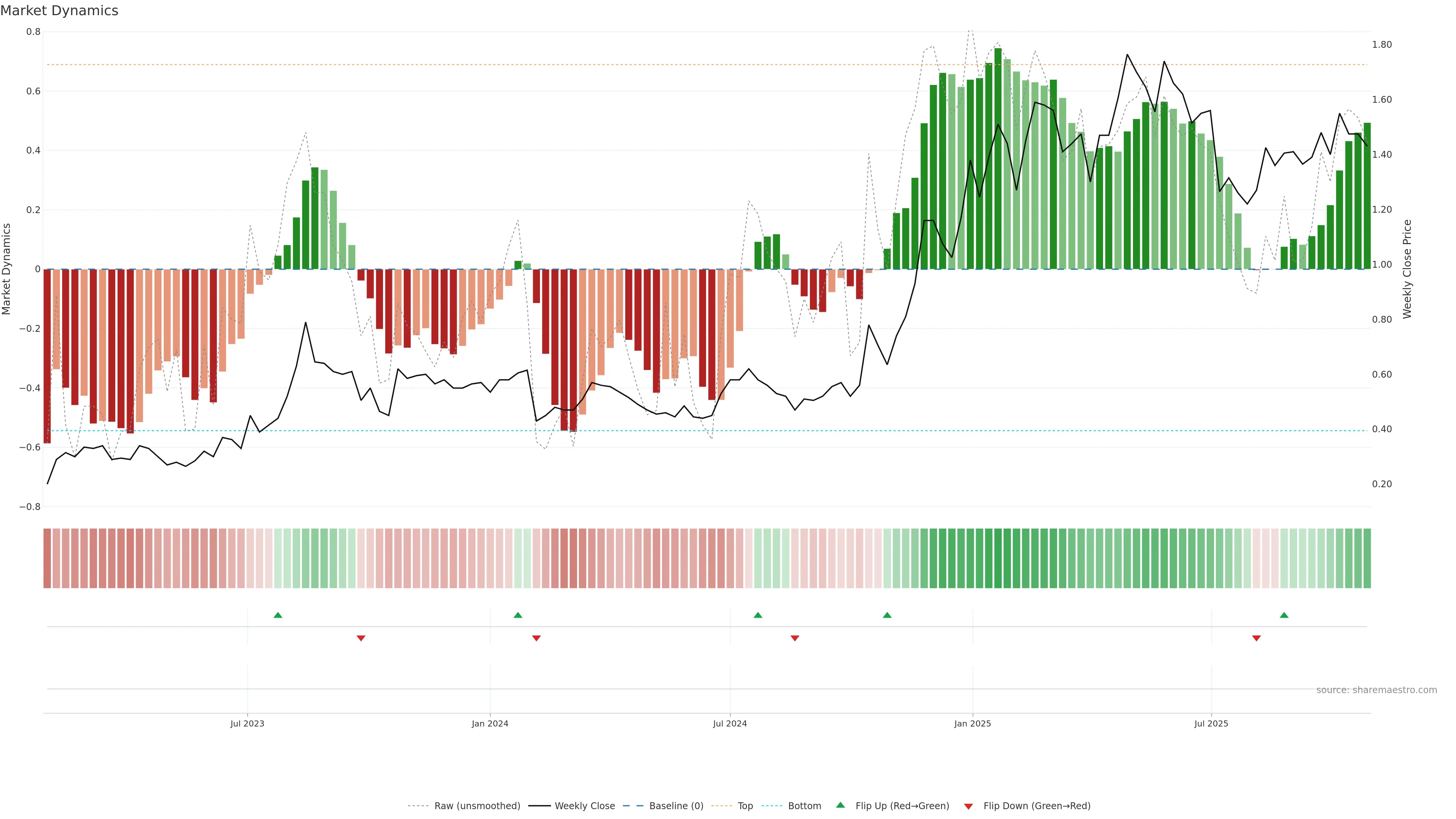Click the Market Dynamics chart title
This screenshot has height=819, width=1456.
60,11
